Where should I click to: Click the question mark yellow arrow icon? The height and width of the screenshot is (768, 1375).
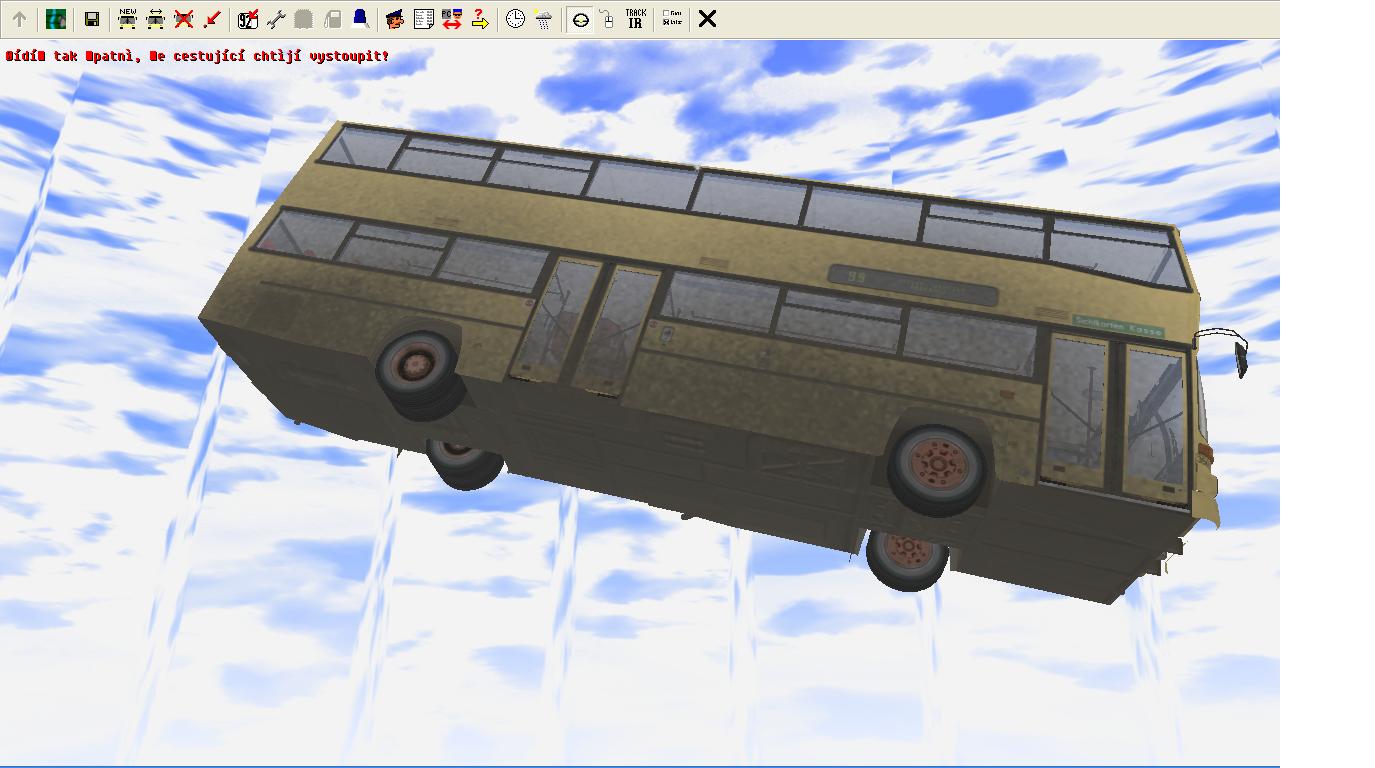point(480,19)
